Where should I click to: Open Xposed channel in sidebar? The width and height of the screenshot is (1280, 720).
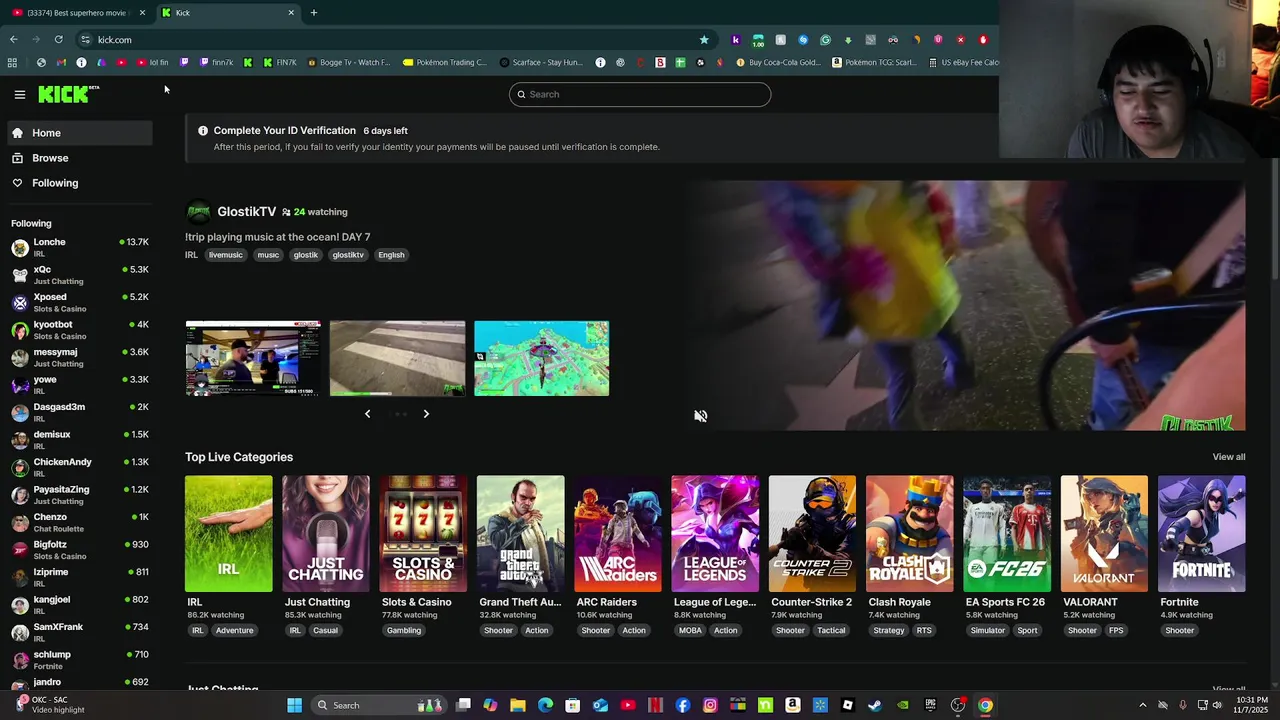pyautogui.click(x=78, y=302)
